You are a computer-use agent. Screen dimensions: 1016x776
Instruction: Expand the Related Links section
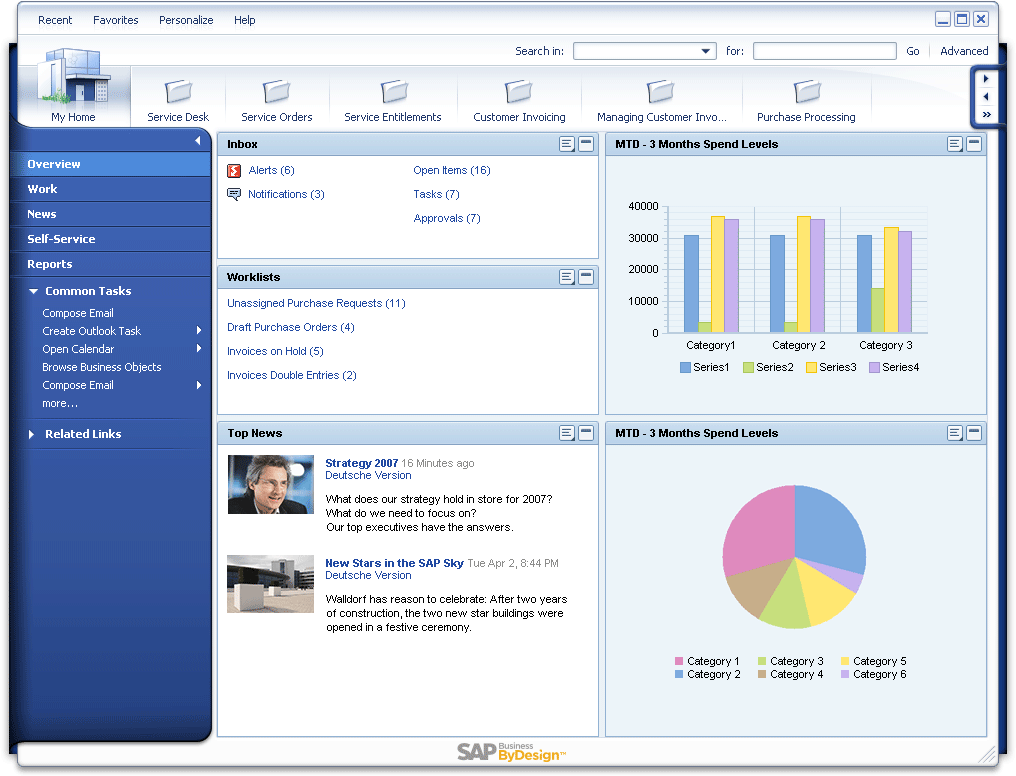31,434
